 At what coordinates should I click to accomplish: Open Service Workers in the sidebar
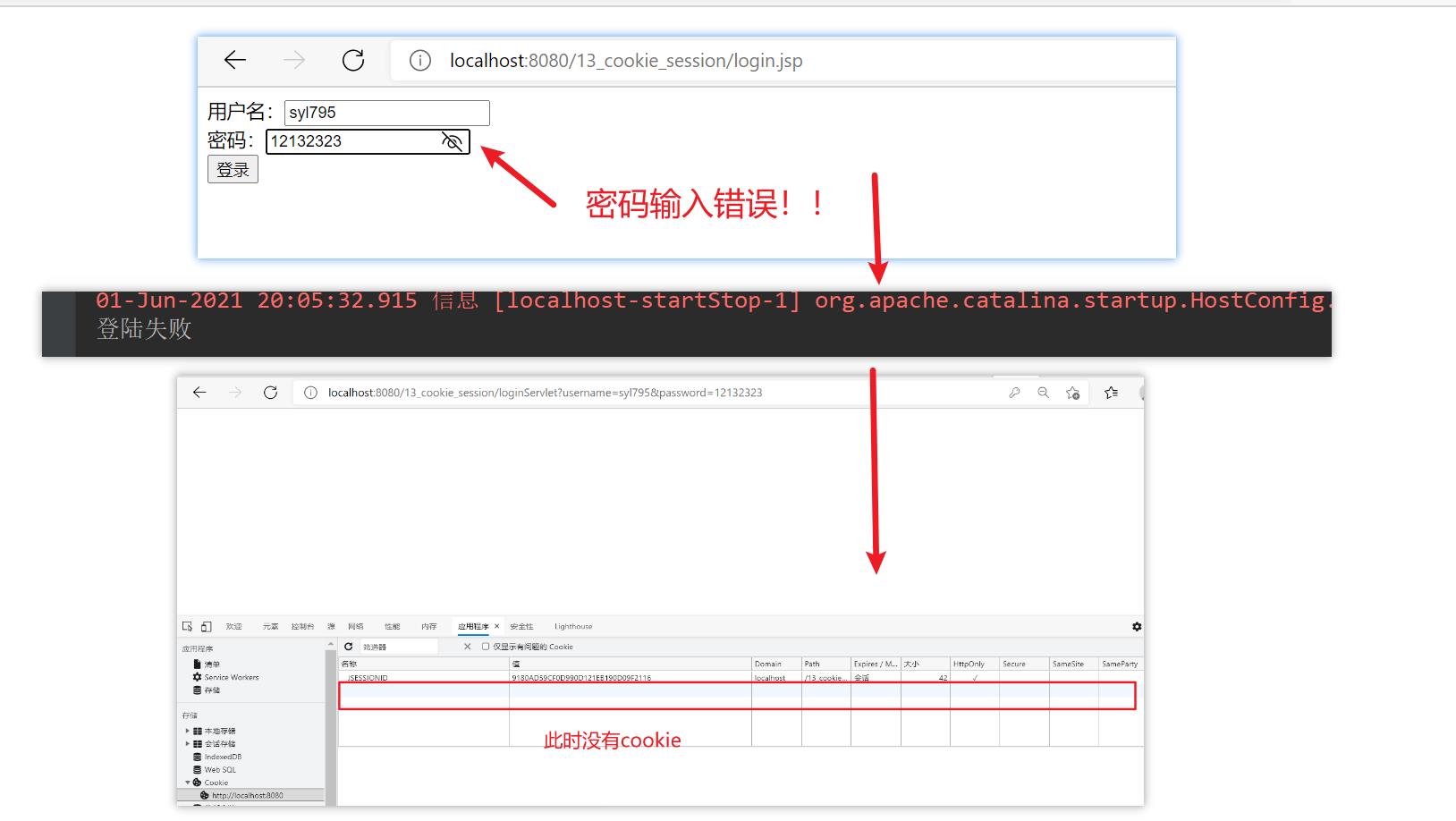[231, 677]
